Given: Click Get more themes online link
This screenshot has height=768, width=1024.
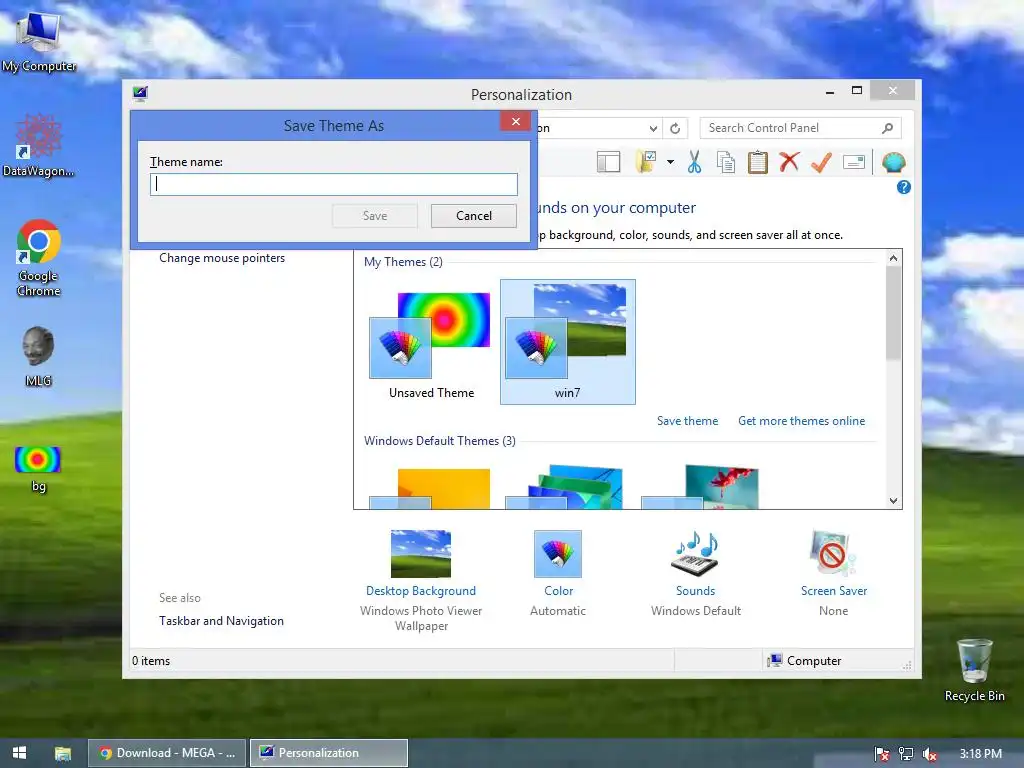Looking at the screenshot, I should [801, 421].
